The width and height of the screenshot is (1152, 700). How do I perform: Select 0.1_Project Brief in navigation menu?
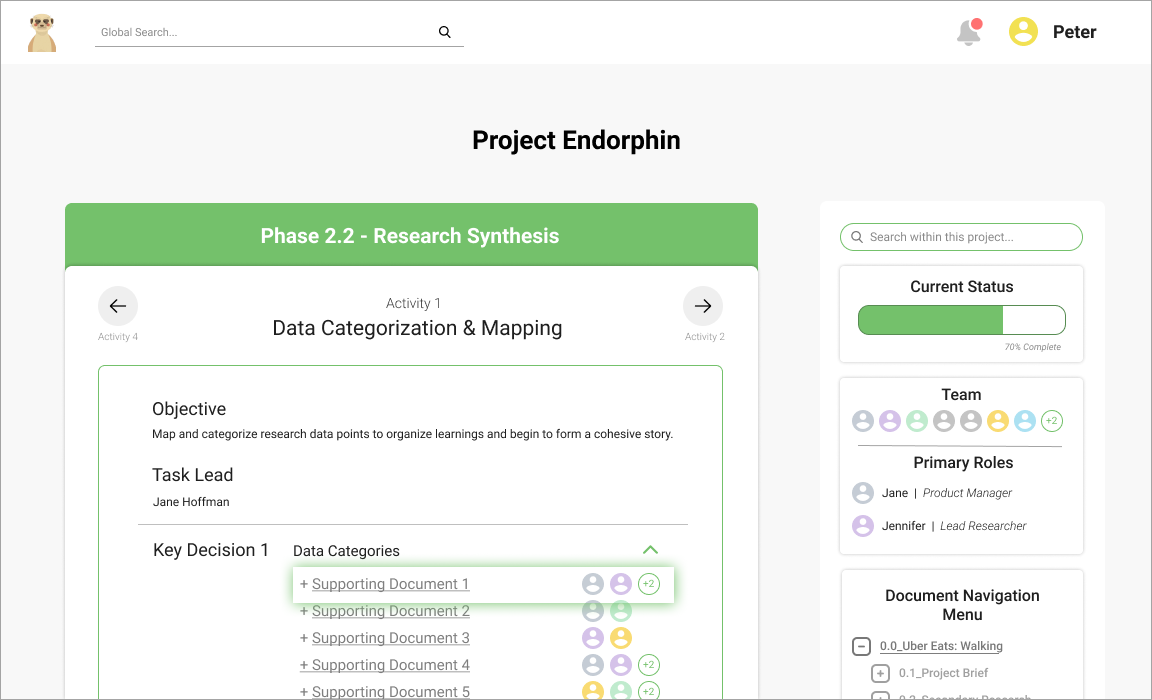[943, 673]
